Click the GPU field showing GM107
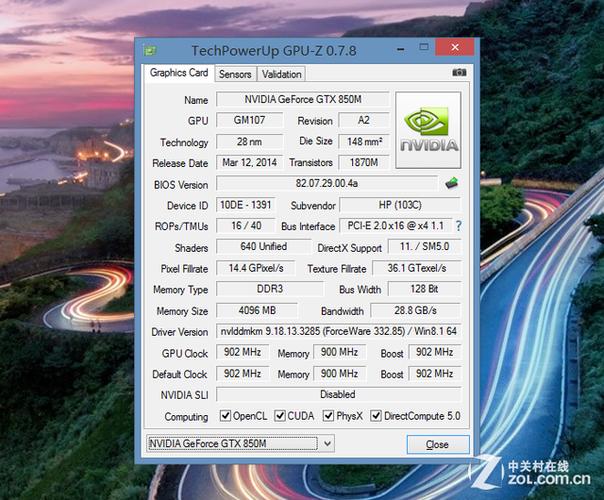This screenshot has height=500, width=604. click(x=250, y=120)
